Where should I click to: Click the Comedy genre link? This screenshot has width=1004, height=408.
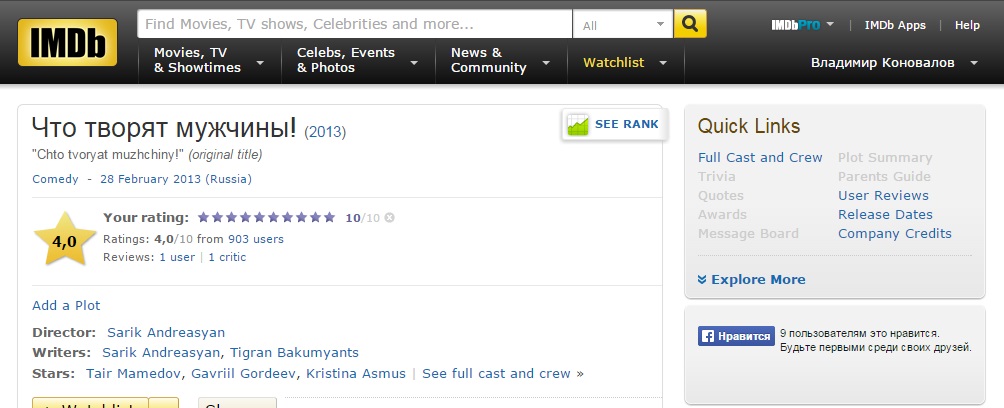55,179
